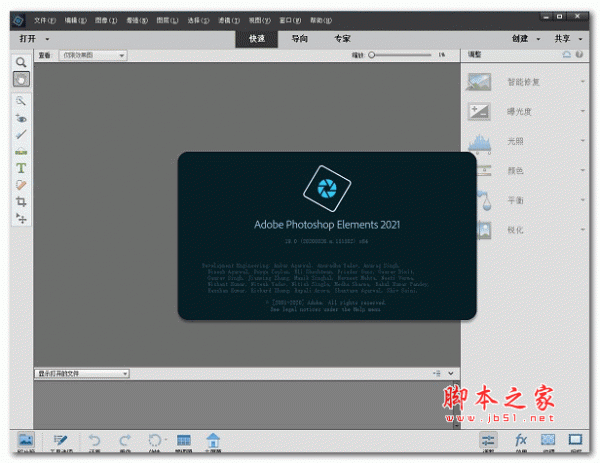Open the Textures panel icon
This screenshot has width=600, height=463.
coord(548,441)
